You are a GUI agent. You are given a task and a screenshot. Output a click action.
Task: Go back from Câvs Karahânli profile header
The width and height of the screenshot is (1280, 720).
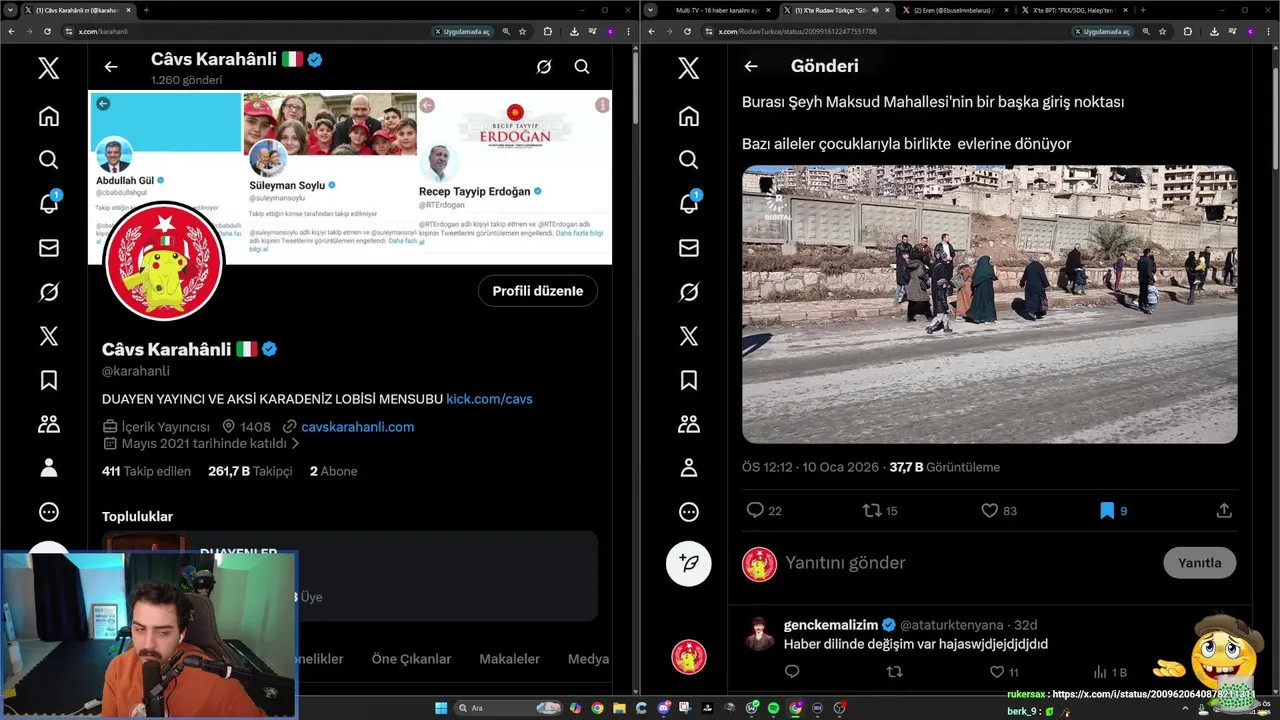(x=111, y=67)
